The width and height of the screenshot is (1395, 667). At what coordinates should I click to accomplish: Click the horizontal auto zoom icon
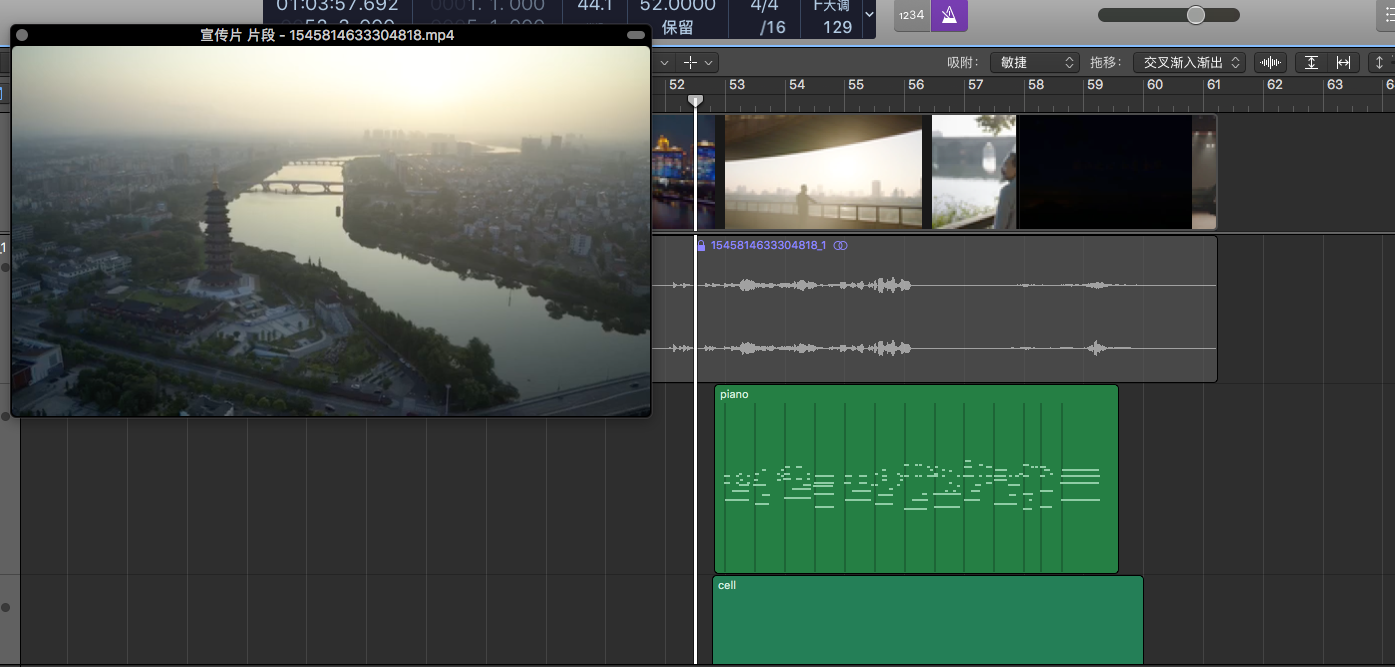1343,62
